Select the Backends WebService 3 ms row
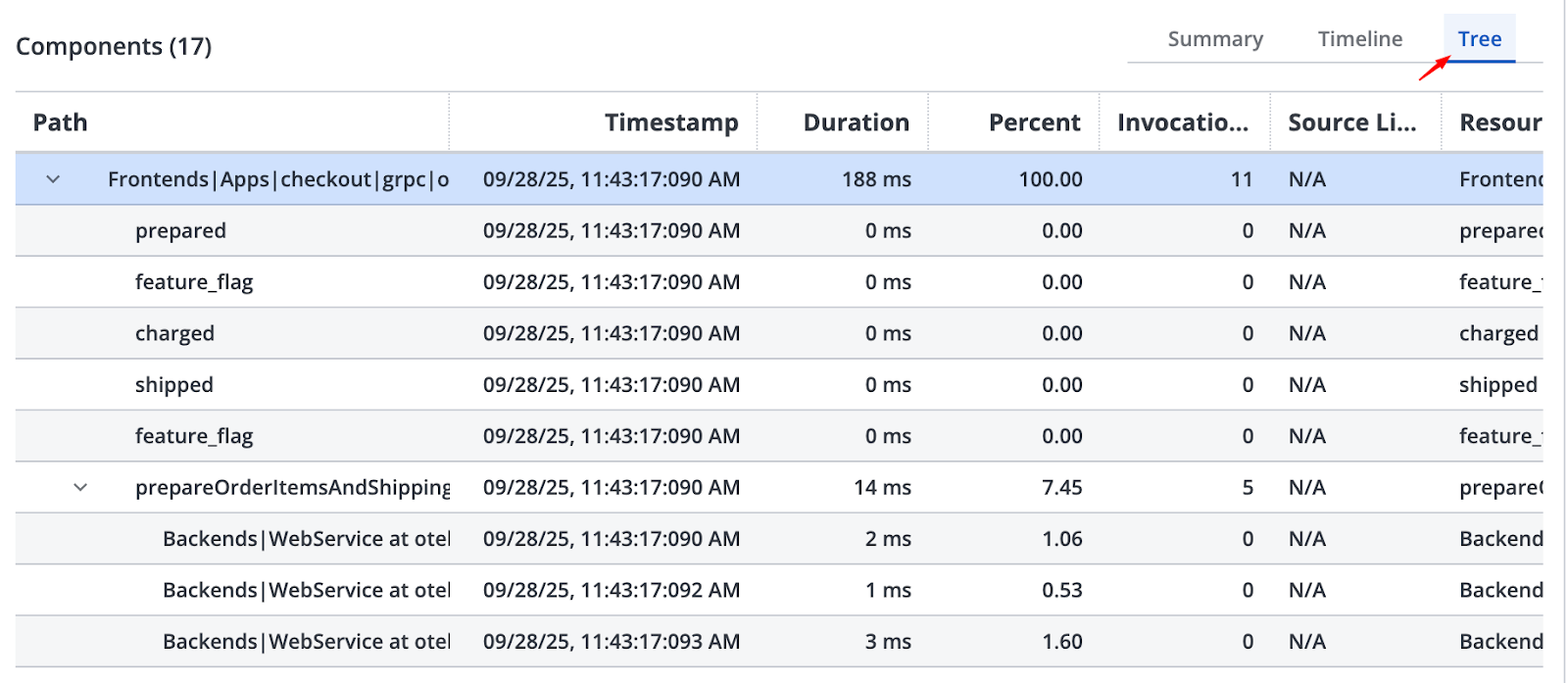Image resolution: width=1568 pixels, height=683 pixels. 307,642
